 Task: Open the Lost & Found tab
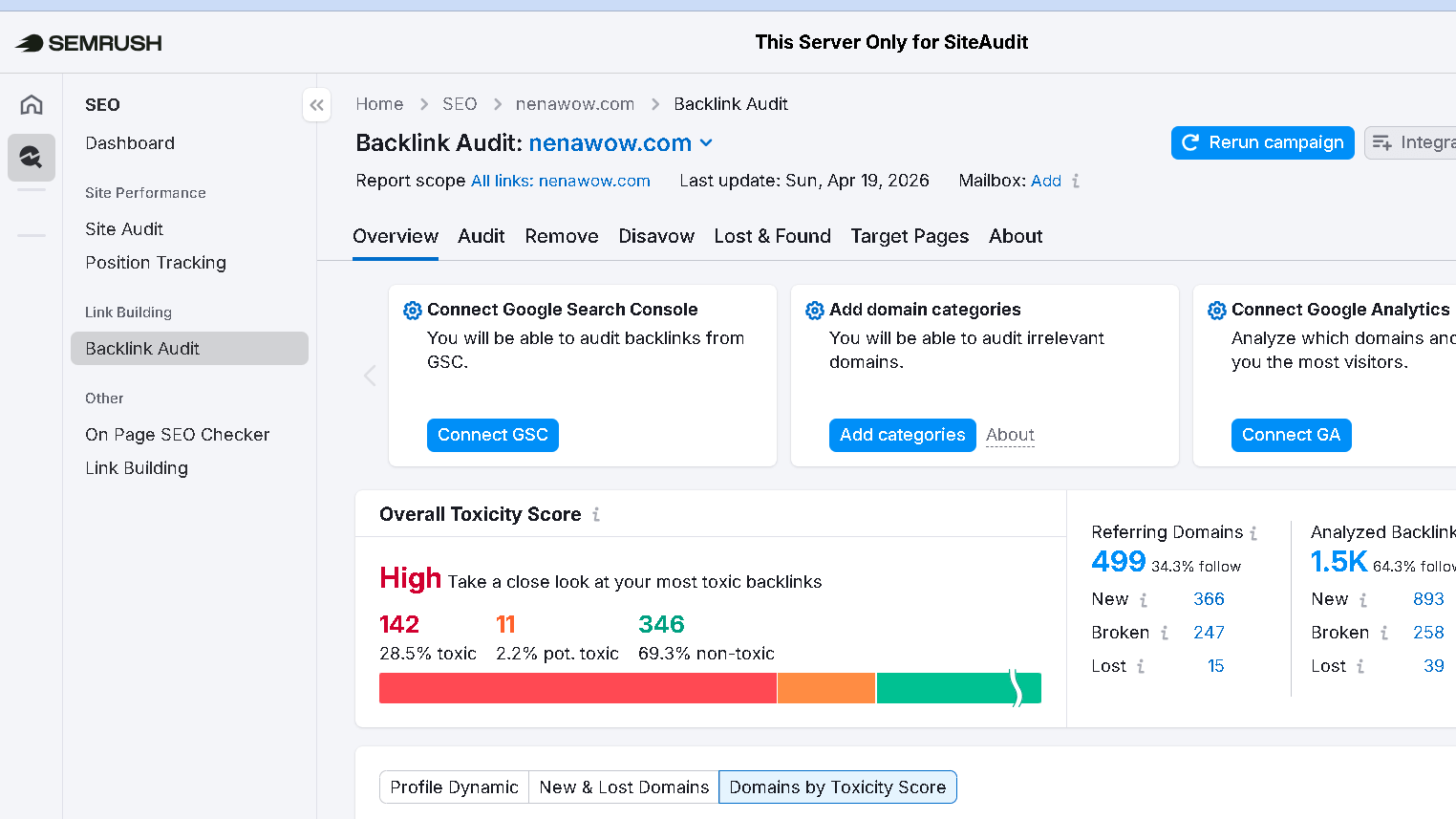(772, 236)
